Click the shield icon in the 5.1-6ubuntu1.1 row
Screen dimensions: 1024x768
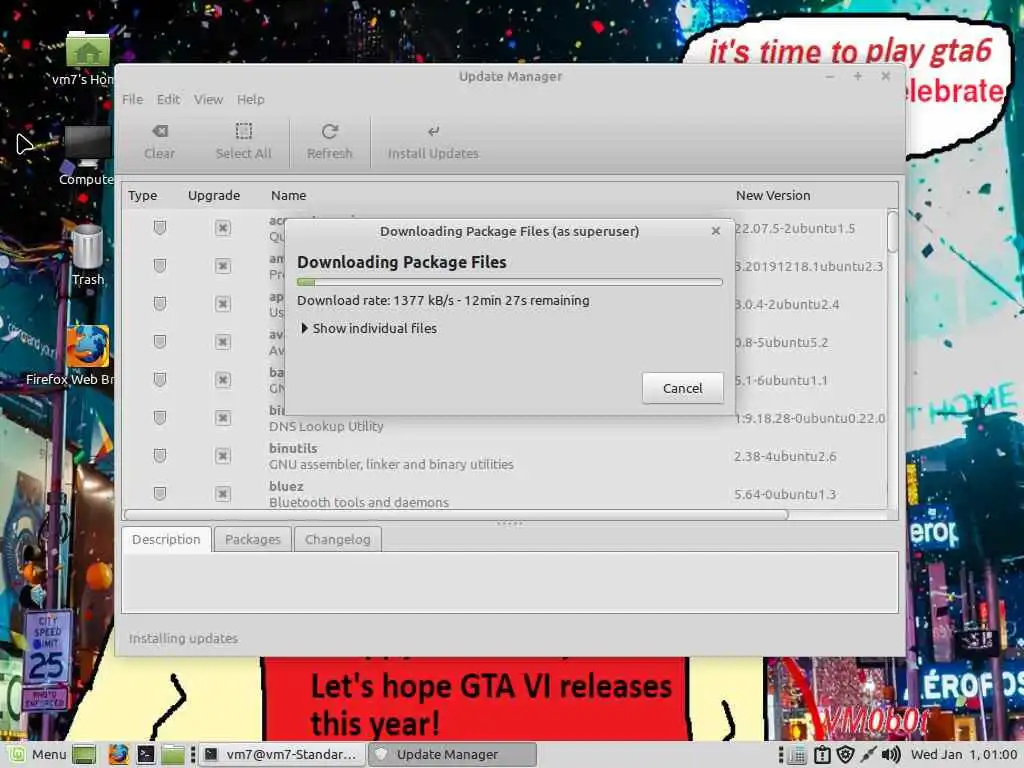[x=159, y=379]
